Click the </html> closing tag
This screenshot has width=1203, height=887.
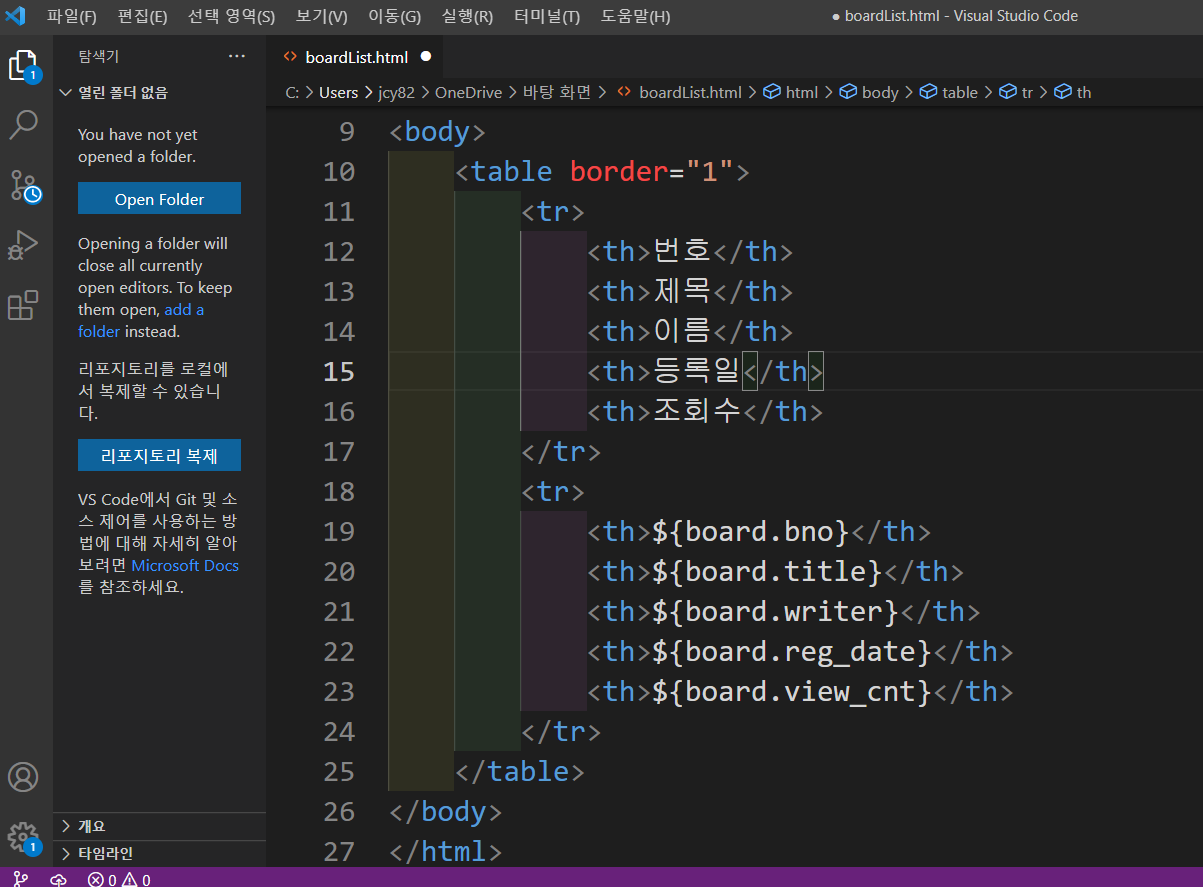pyautogui.click(x=445, y=851)
